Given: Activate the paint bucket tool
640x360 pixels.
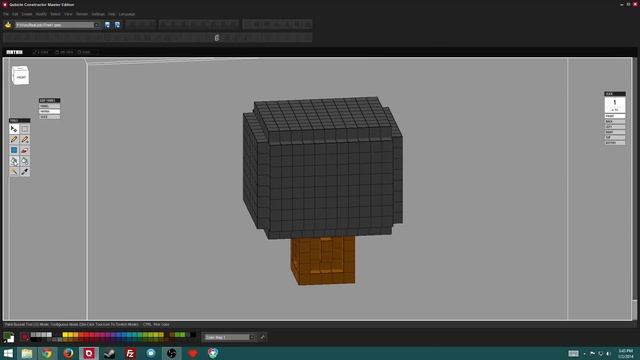Looking at the screenshot, I should [x=14, y=161].
